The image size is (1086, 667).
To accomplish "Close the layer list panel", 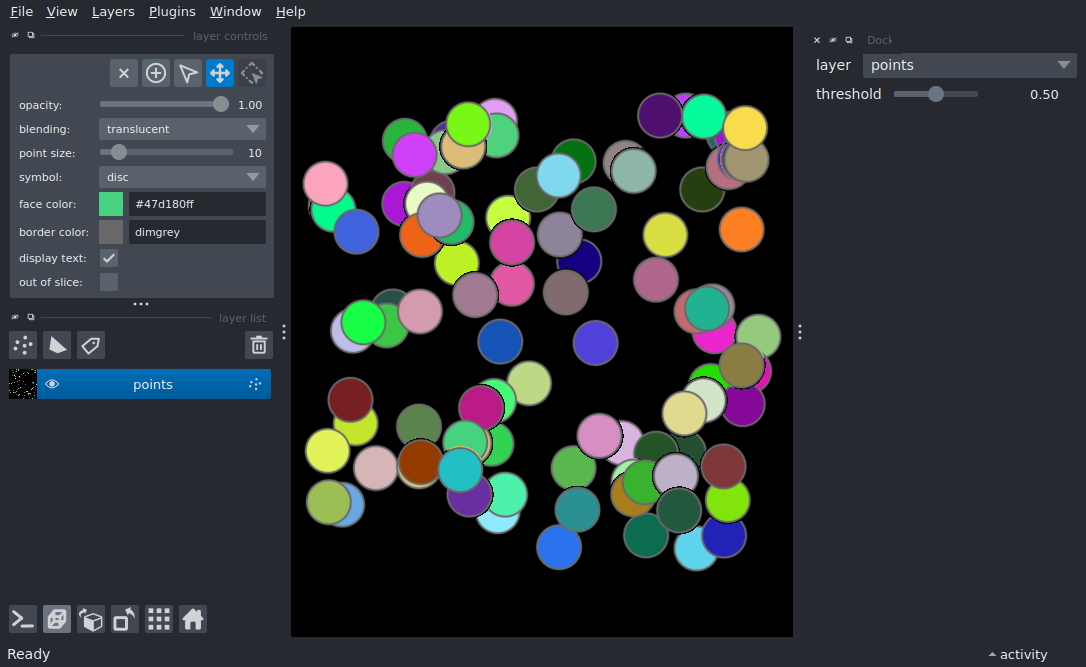I will [x=15, y=317].
